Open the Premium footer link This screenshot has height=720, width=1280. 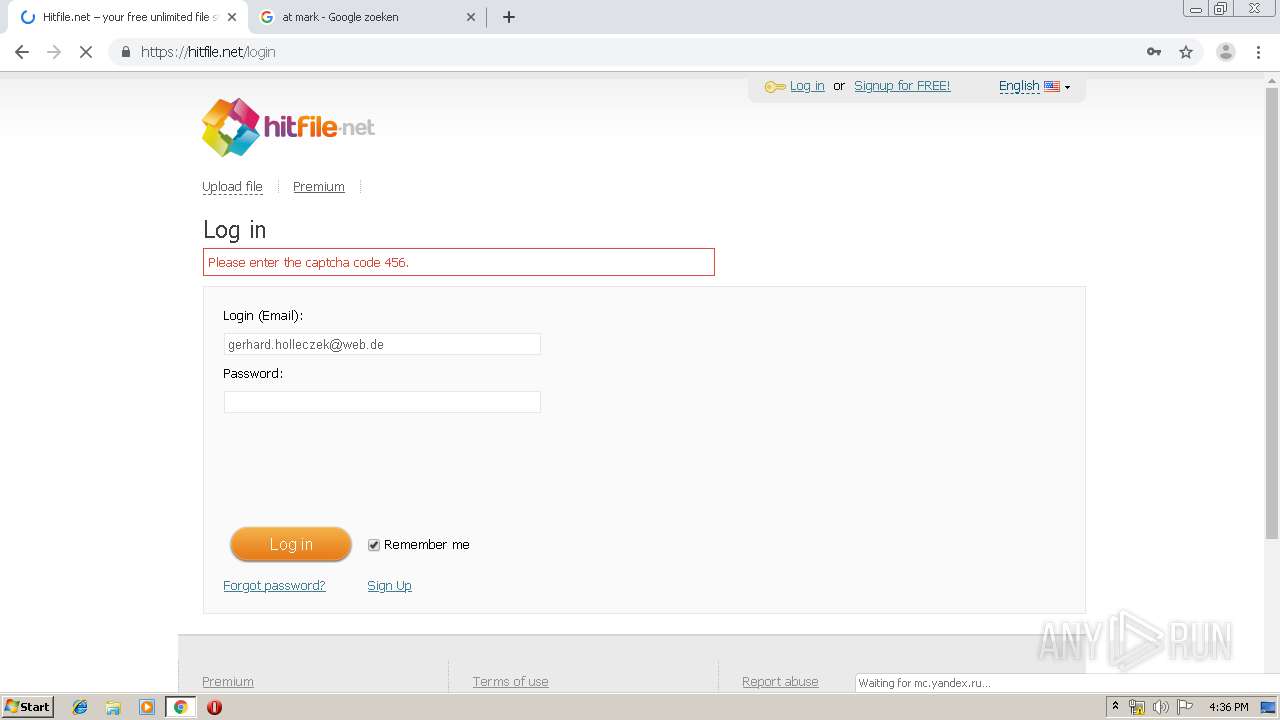[228, 682]
